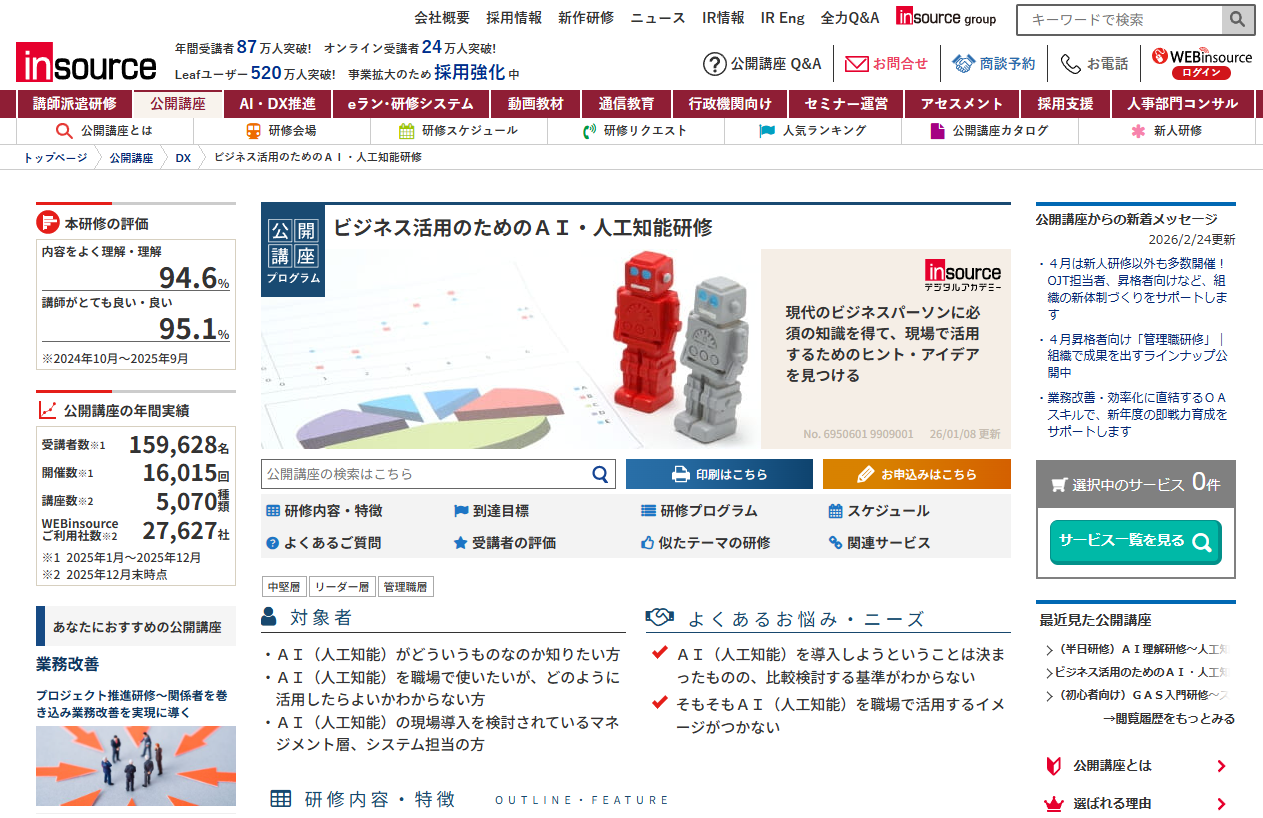The width and height of the screenshot is (1263, 818).
Task: Click the insource logo at top left
Action: coord(86,62)
